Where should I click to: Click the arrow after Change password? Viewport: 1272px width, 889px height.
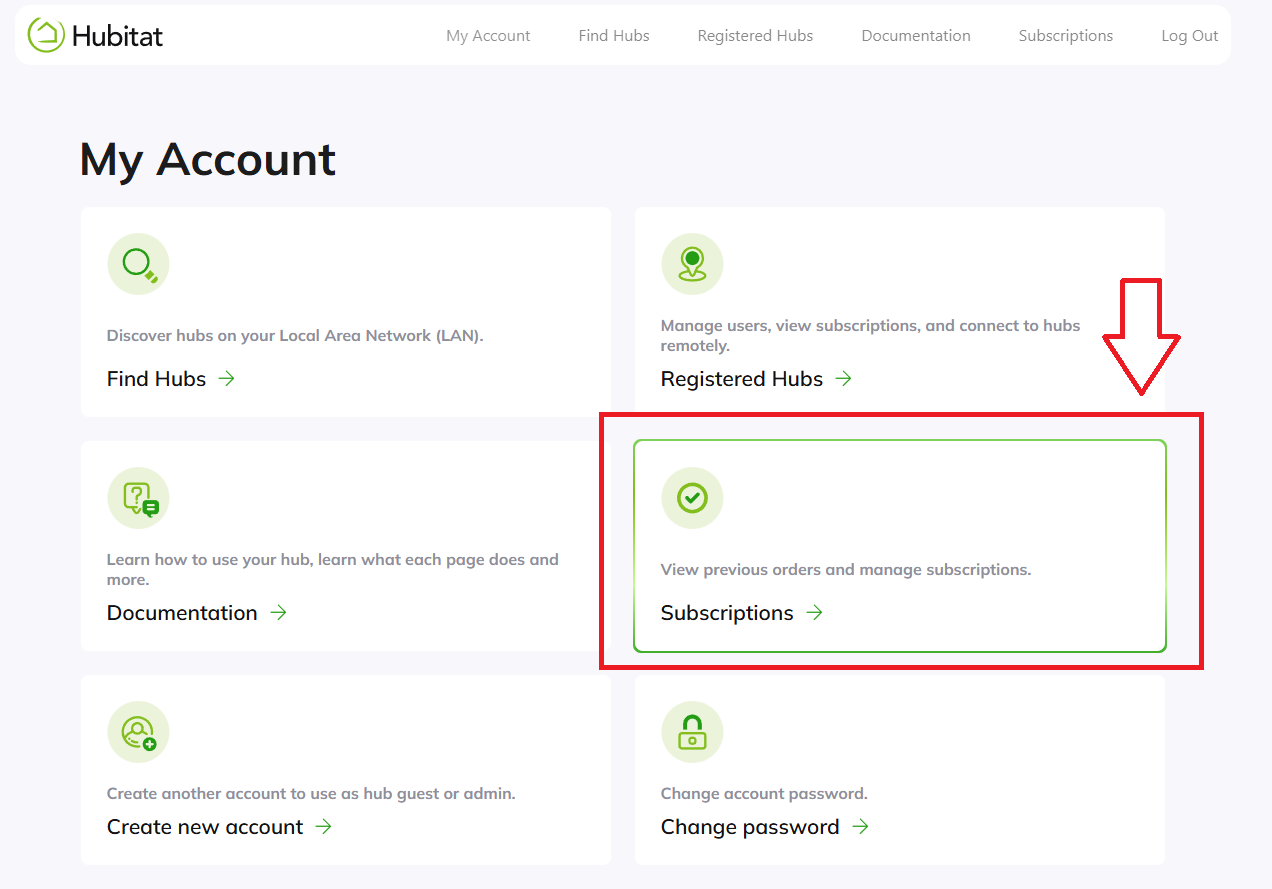click(x=861, y=827)
